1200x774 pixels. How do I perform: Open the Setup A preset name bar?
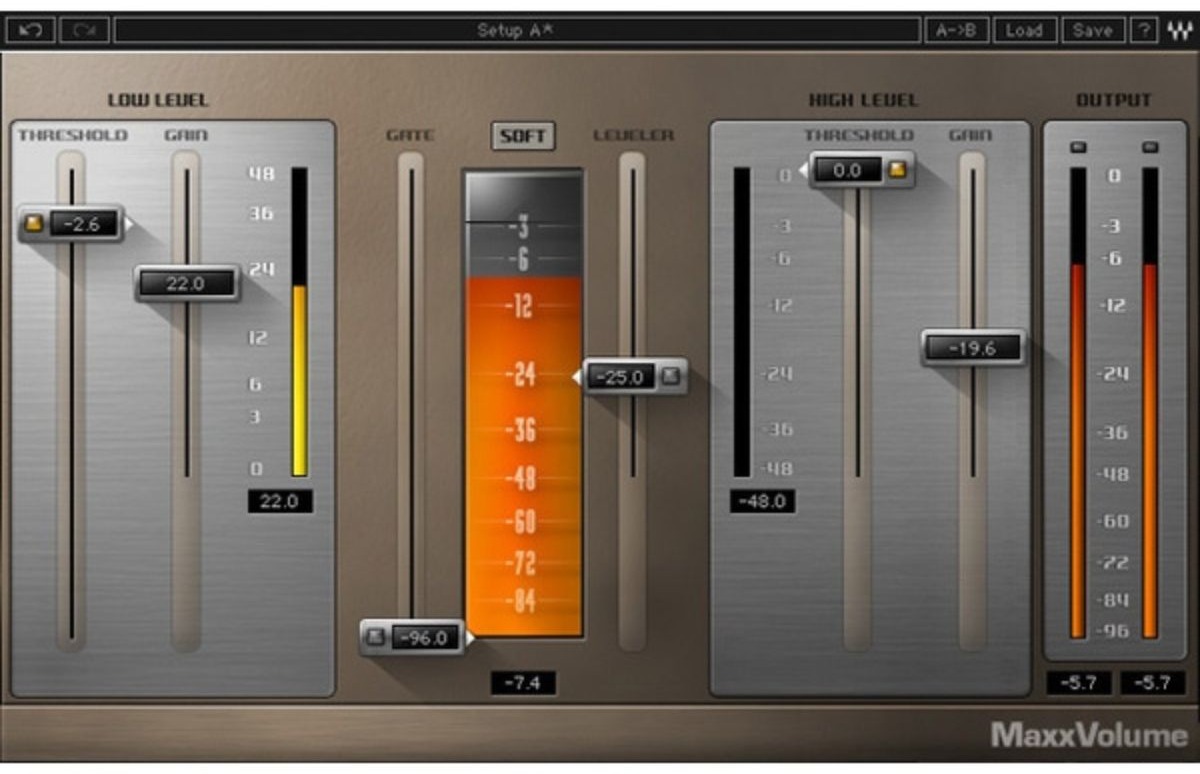click(x=516, y=30)
